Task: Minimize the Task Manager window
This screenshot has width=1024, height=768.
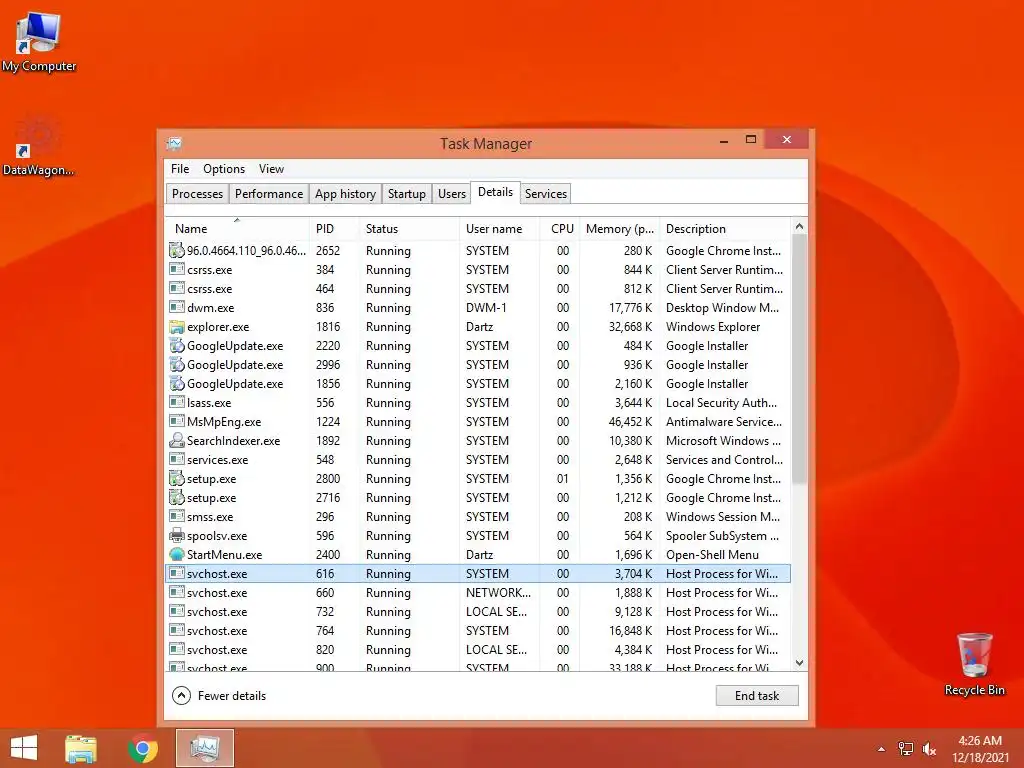Action: [x=724, y=140]
